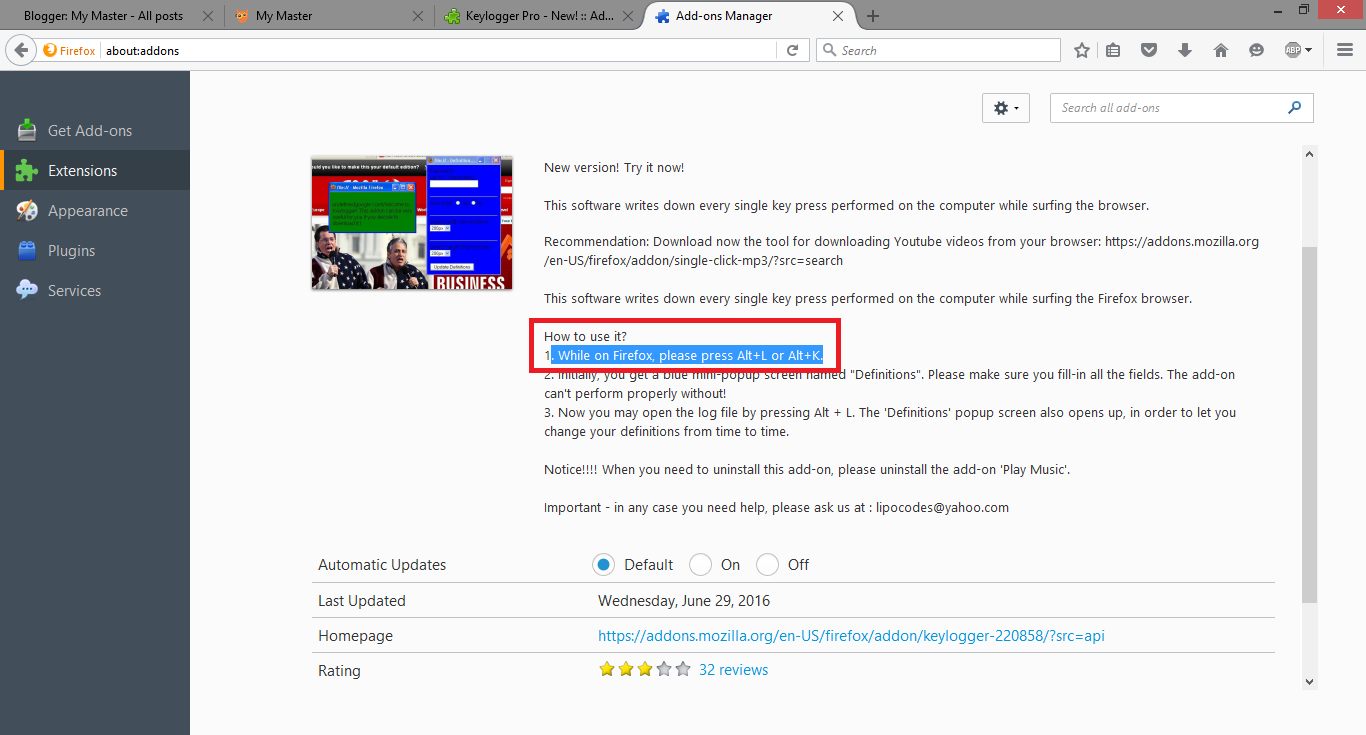Expand the ABP toolbar dropdown arrow
Image resolution: width=1366 pixels, height=735 pixels.
(1309, 50)
